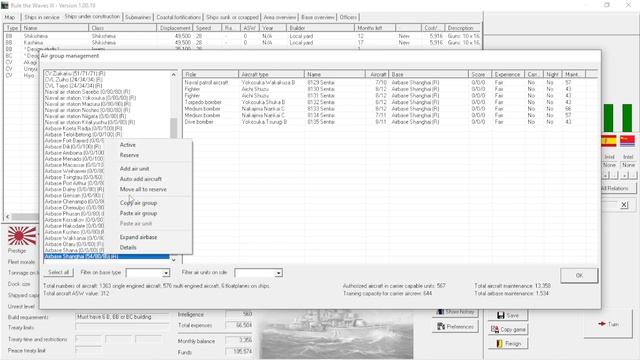
Task: Choose Copy air group
Action: click(138, 203)
